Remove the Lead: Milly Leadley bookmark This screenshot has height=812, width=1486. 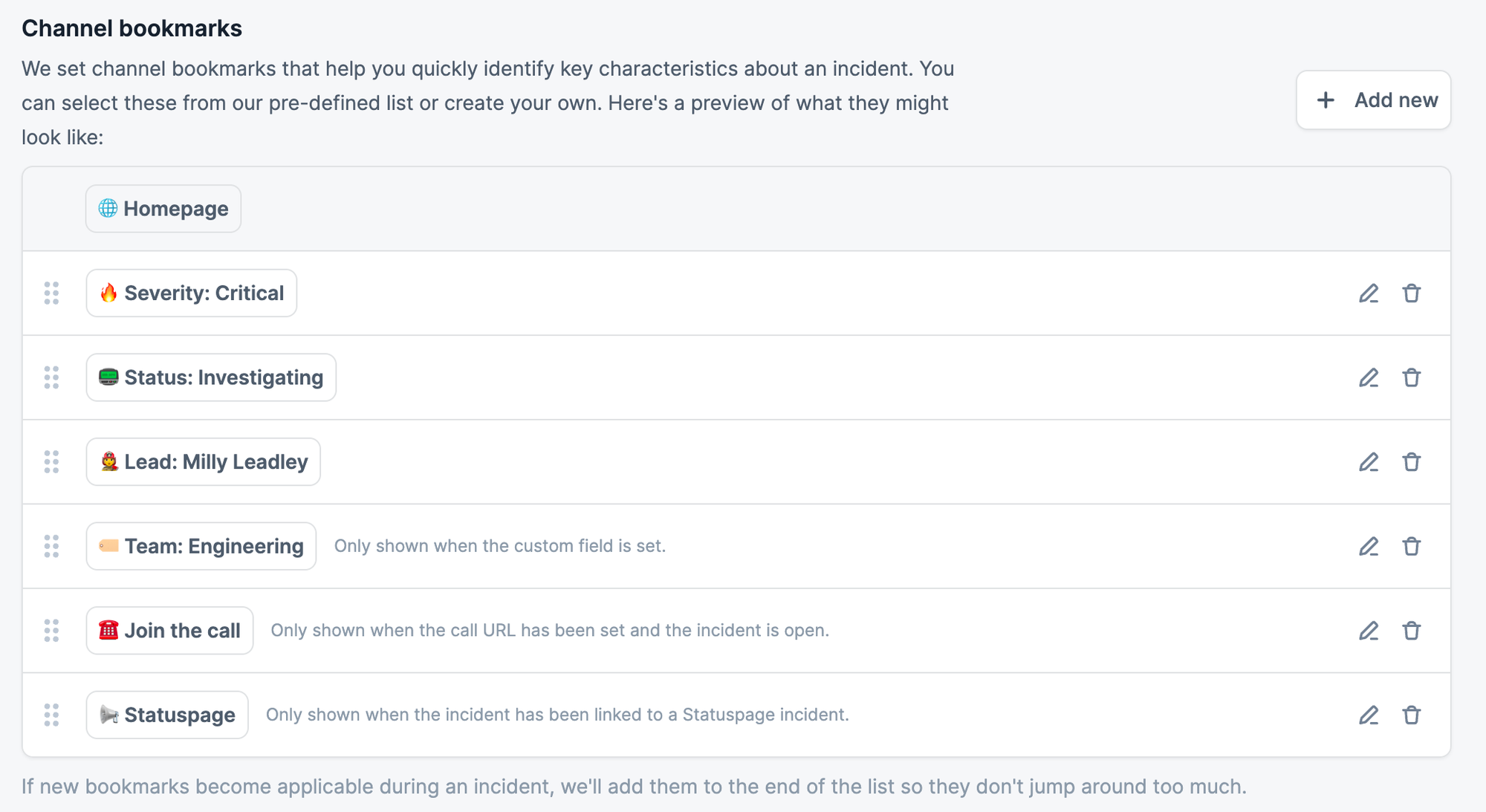tap(1412, 462)
